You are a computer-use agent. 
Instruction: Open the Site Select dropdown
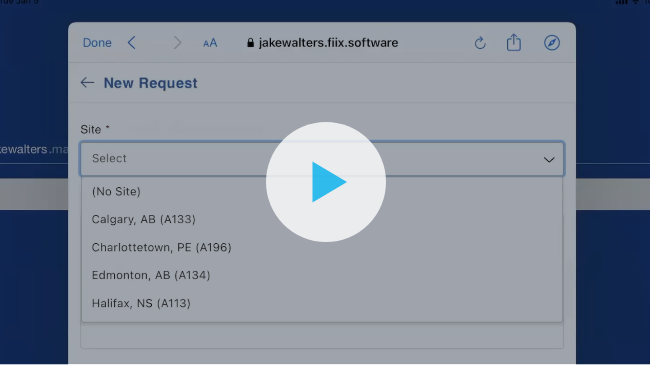tap(322, 159)
